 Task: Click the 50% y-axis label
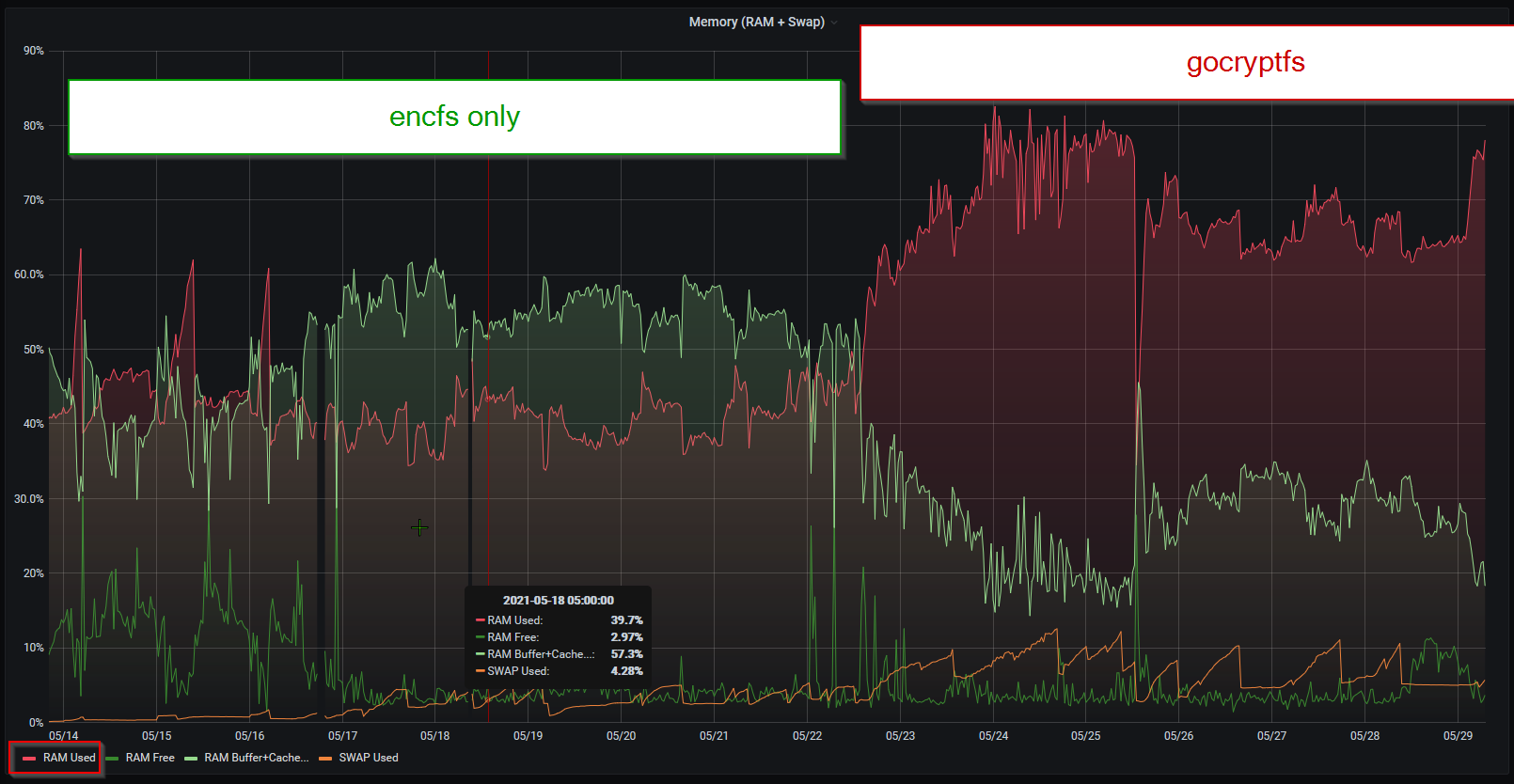click(x=34, y=350)
